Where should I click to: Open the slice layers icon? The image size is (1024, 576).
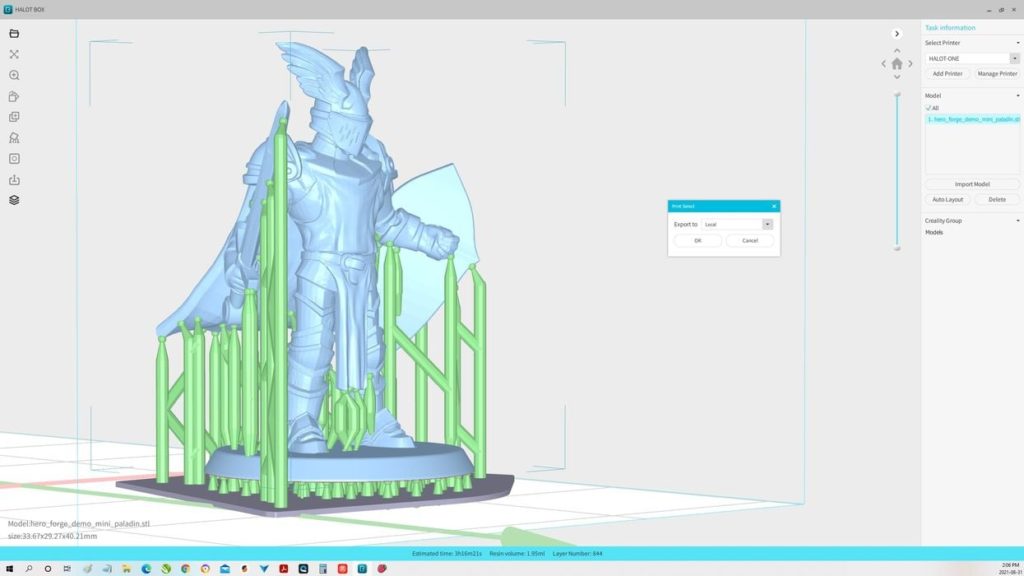point(14,200)
